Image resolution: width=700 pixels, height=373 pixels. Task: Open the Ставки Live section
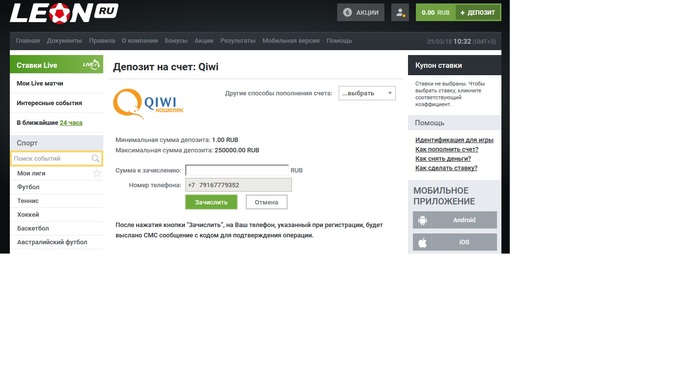(x=56, y=65)
